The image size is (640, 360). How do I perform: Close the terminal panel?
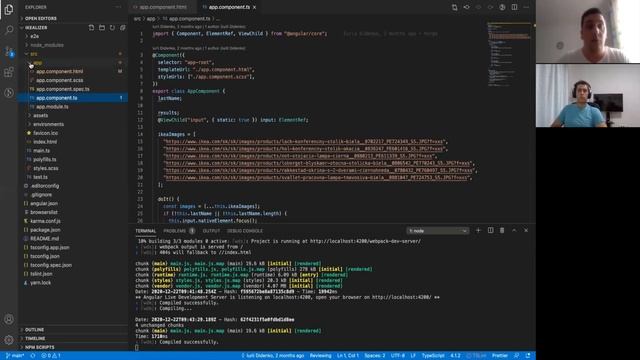526,231
